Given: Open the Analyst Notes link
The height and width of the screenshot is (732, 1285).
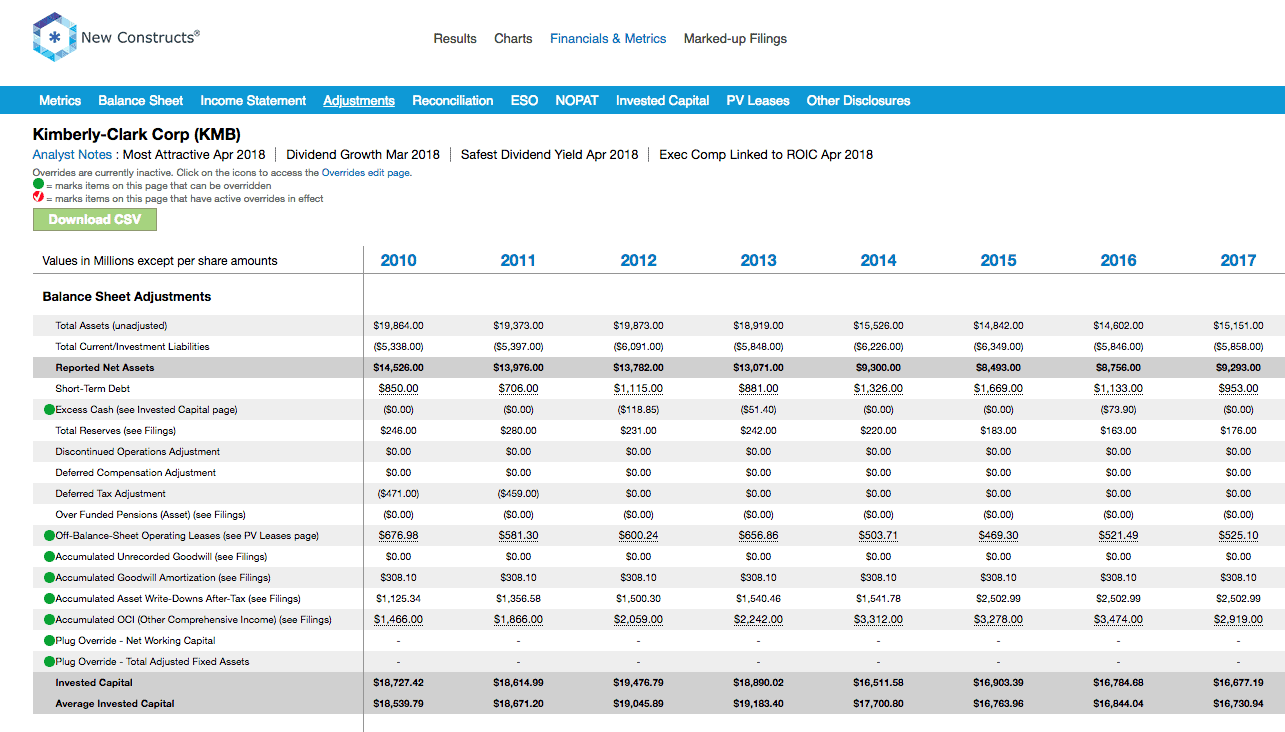Looking at the screenshot, I should click(72, 155).
